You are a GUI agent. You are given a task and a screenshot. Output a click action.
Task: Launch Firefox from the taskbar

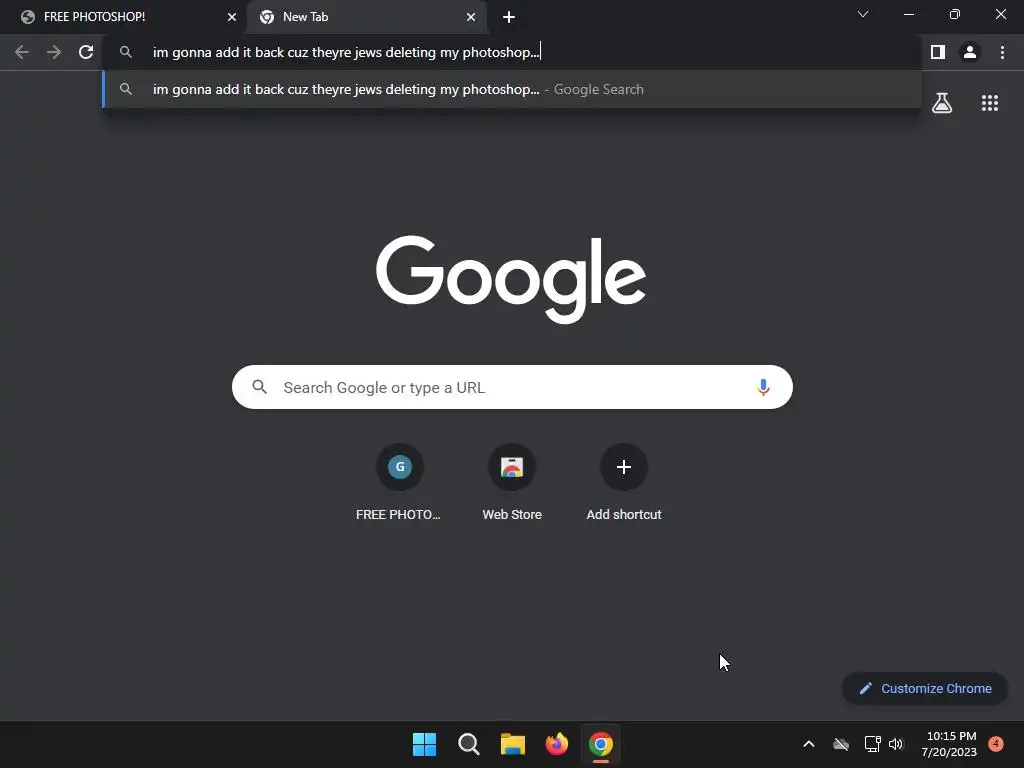click(x=556, y=744)
